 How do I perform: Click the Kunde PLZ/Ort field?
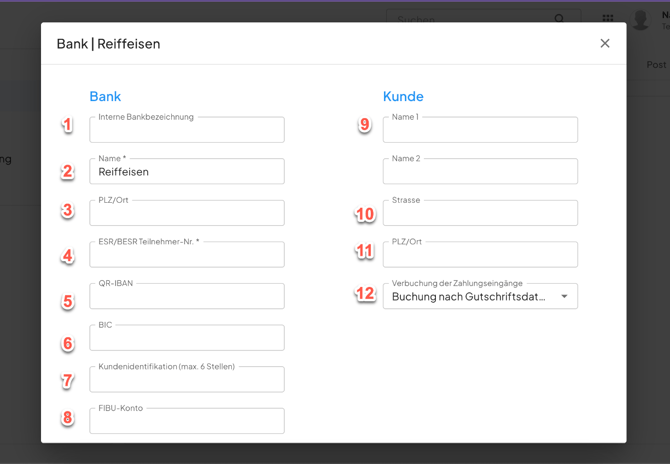point(480,255)
